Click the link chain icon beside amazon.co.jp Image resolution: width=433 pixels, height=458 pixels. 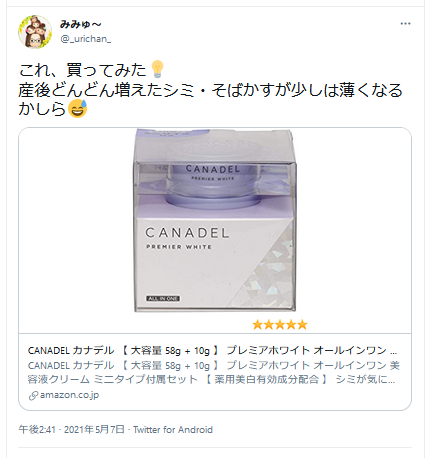(x=33, y=396)
